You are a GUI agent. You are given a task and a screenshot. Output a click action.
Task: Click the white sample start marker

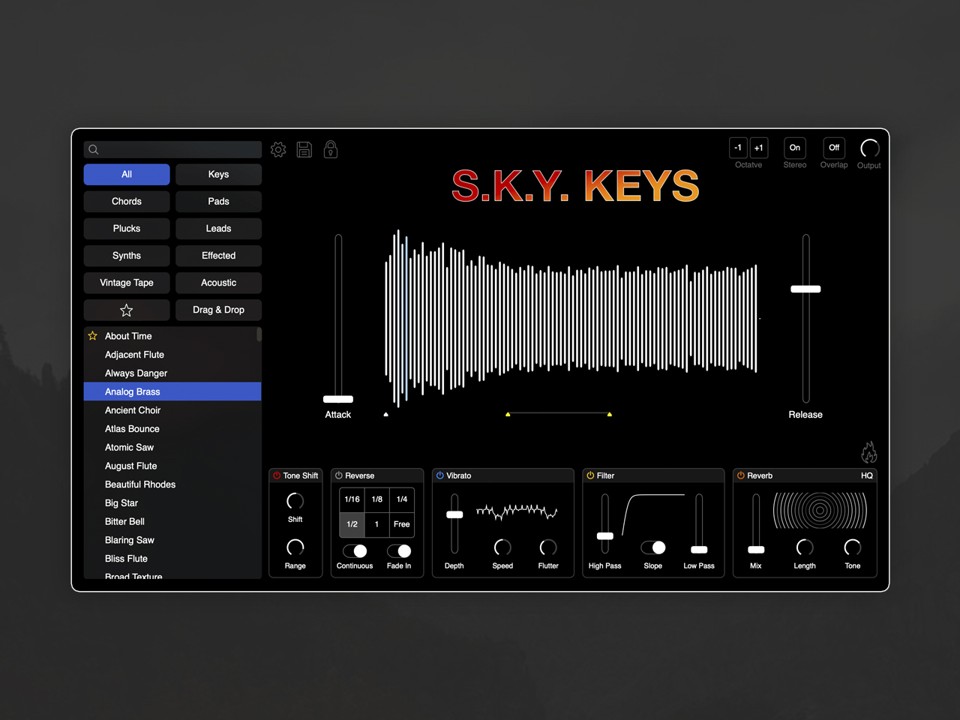pyautogui.click(x=386, y=414)
